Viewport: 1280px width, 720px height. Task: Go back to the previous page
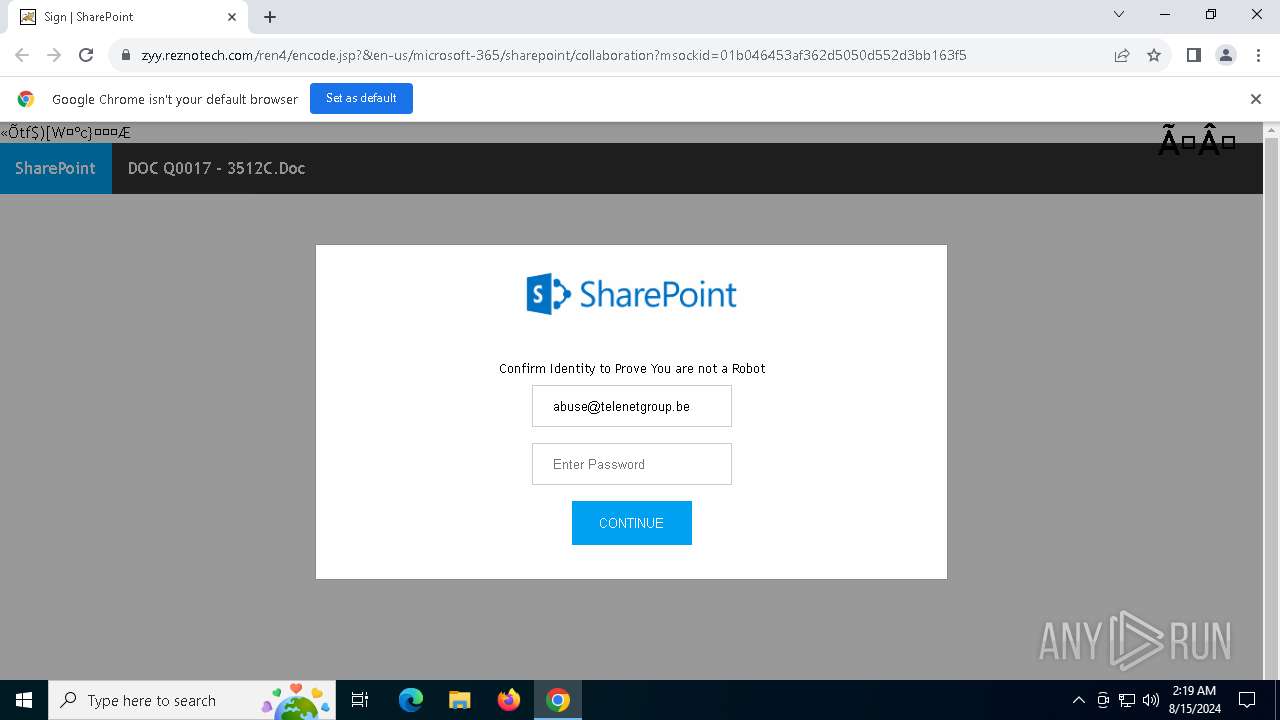click(x=22, y=55)
